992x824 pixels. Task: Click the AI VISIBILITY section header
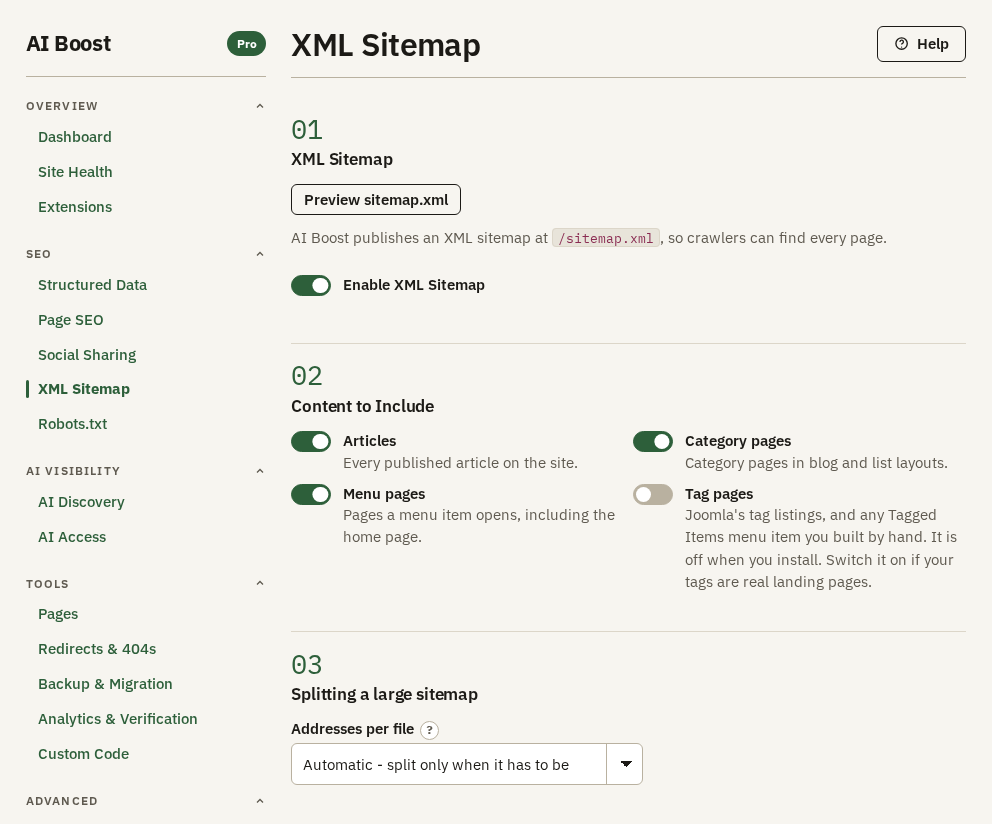[73, 471]
